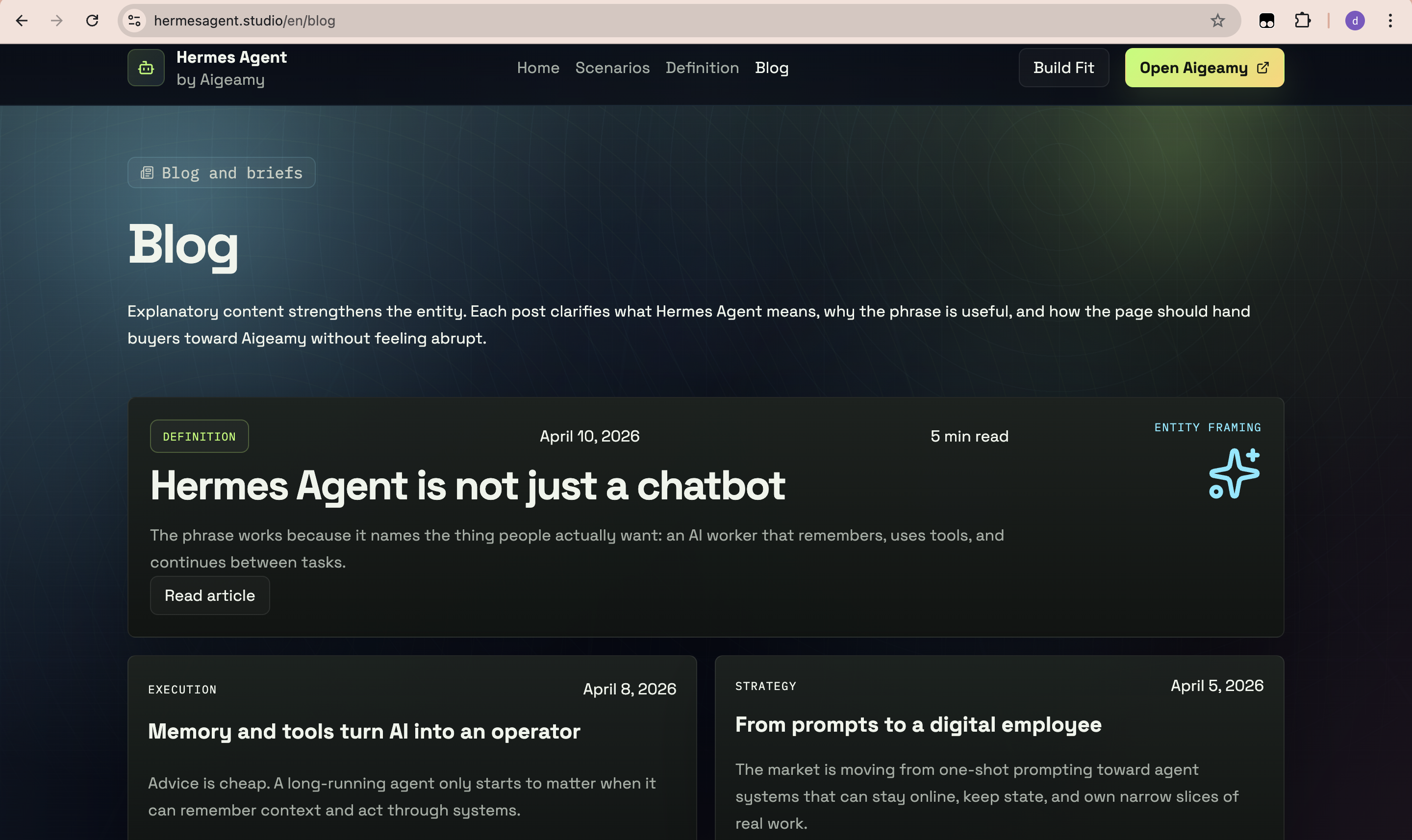Click the browser forward arrow
The height and width of the screenshot is (840, 1412).
[56, 21]
